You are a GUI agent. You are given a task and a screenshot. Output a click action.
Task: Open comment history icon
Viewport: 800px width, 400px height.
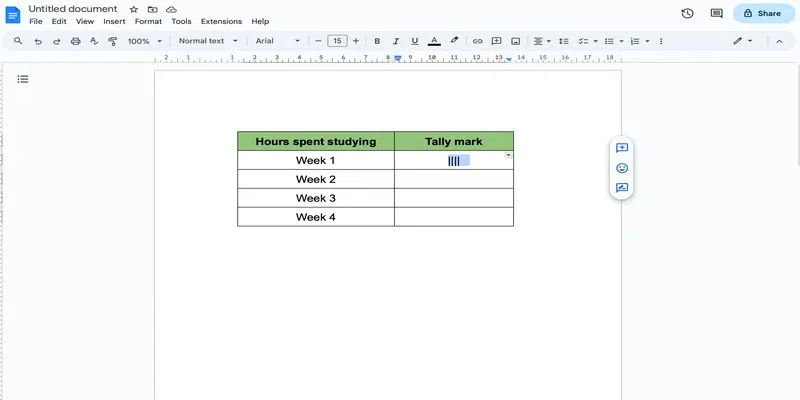coord(716,13)
